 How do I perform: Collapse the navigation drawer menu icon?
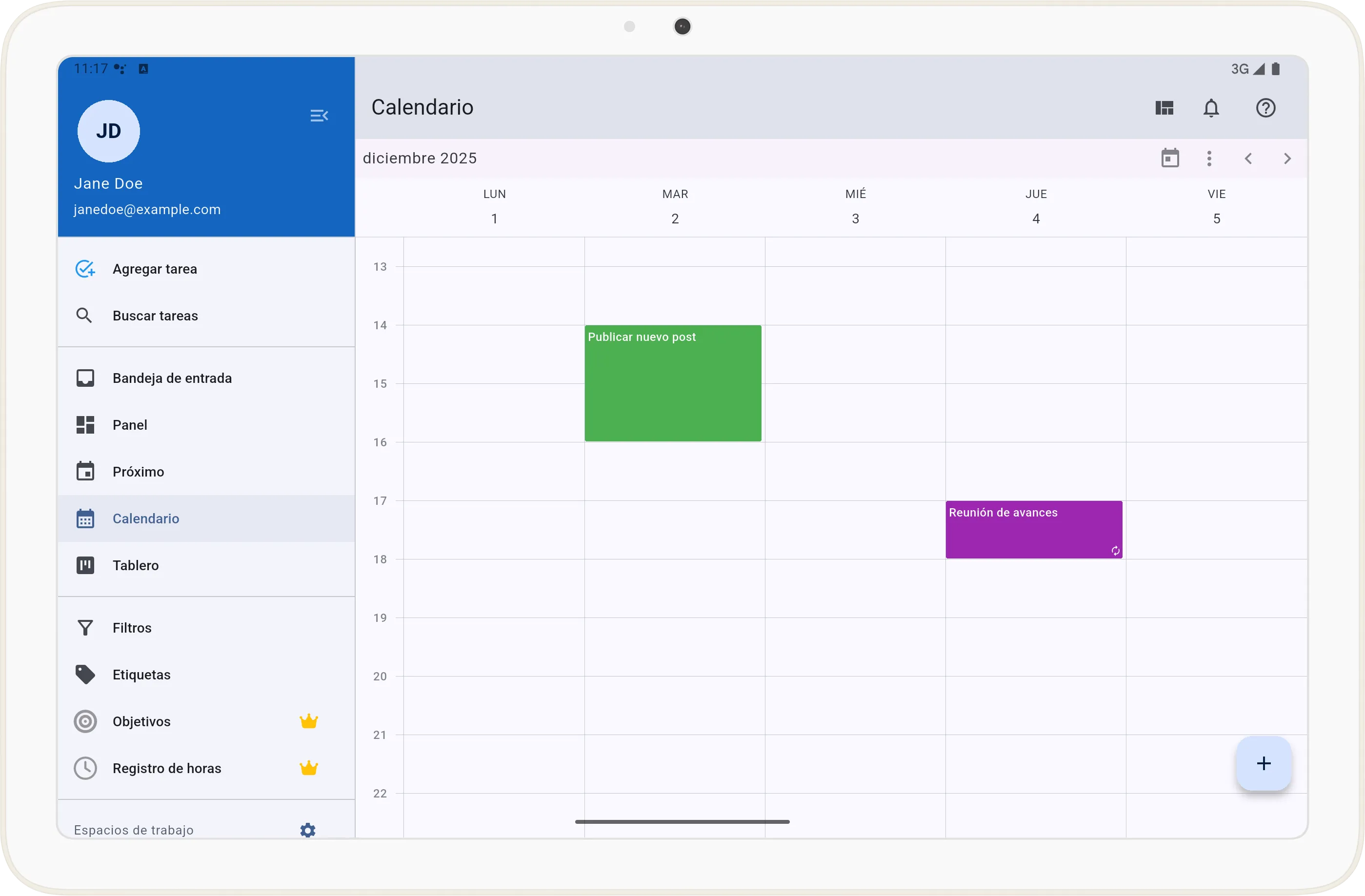tap(319, 116)
